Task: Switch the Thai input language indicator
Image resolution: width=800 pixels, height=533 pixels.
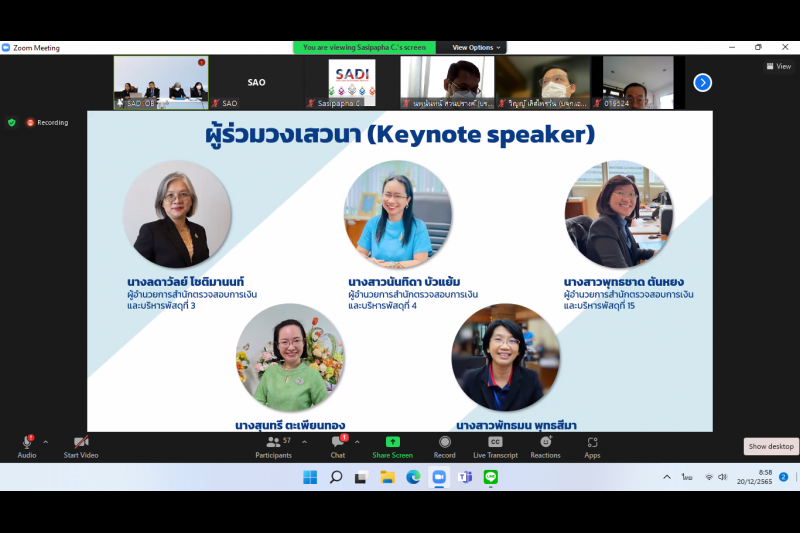Action: click(x=687, y=477)
